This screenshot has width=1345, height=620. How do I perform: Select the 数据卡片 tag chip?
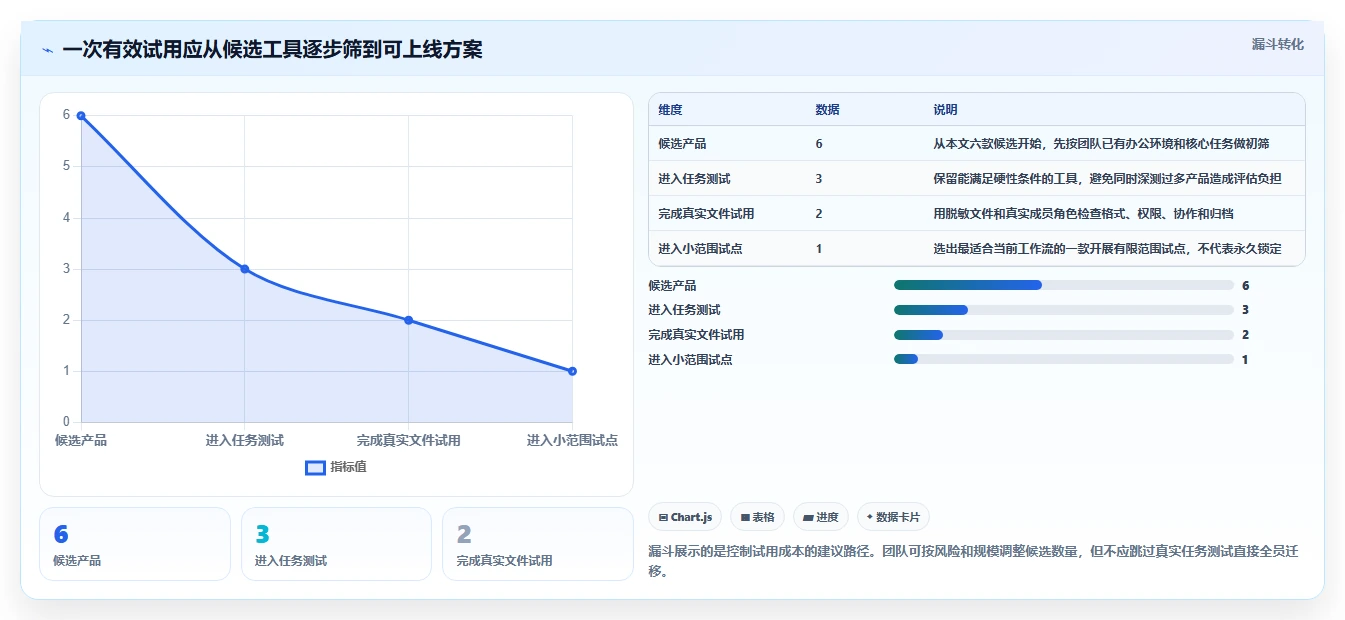pyautogui.click(x=893, y=517)
